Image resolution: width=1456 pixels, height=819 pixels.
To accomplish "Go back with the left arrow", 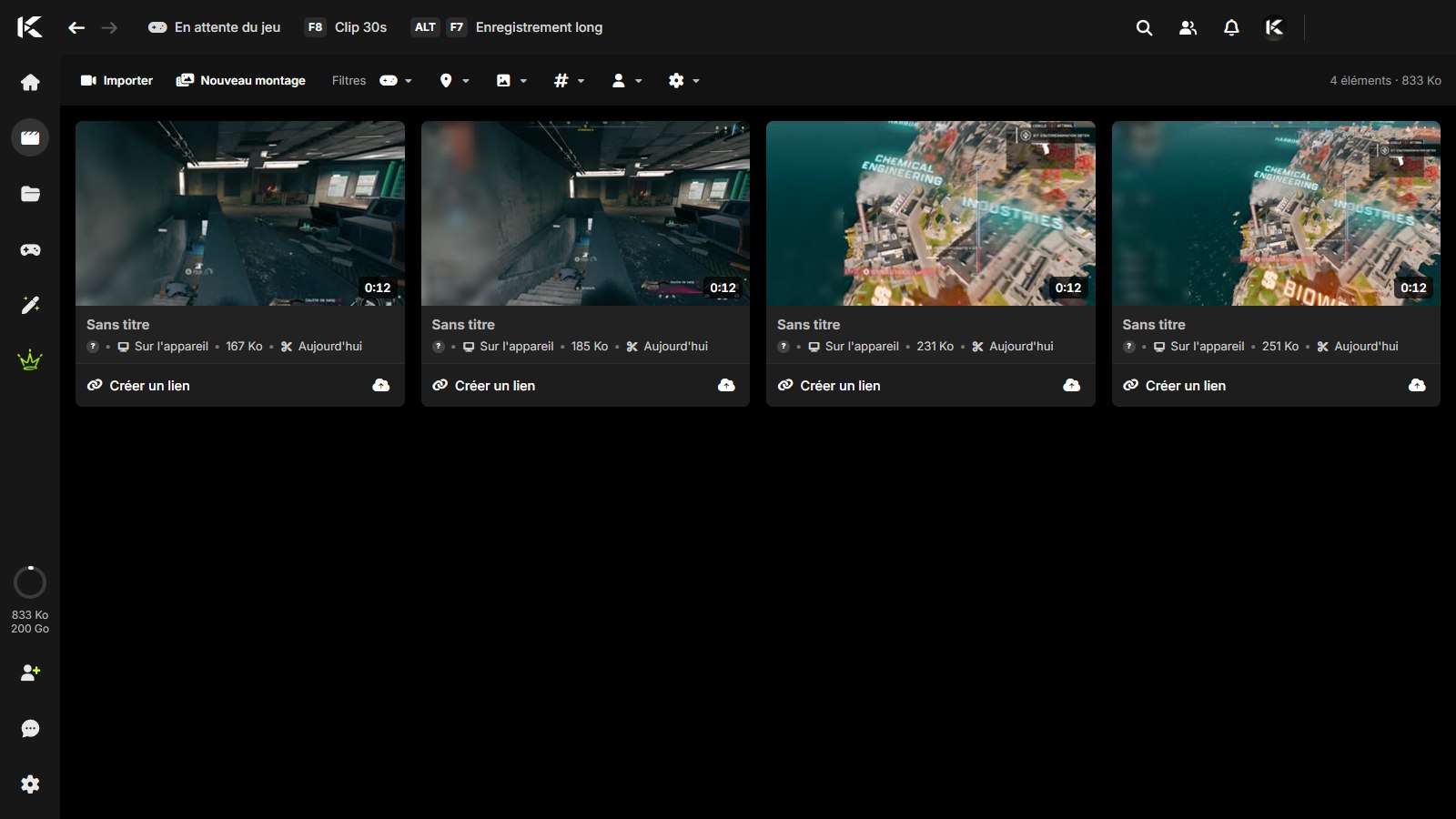I will (x=76, y=28).
